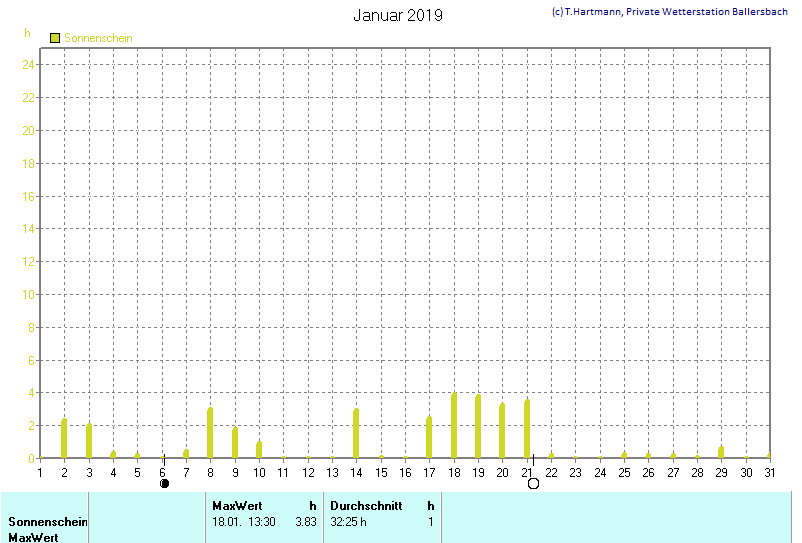Click the sunshine bar for day 18
The height and width of the screenshot is (543, 802).
click(x=454, y=426)
